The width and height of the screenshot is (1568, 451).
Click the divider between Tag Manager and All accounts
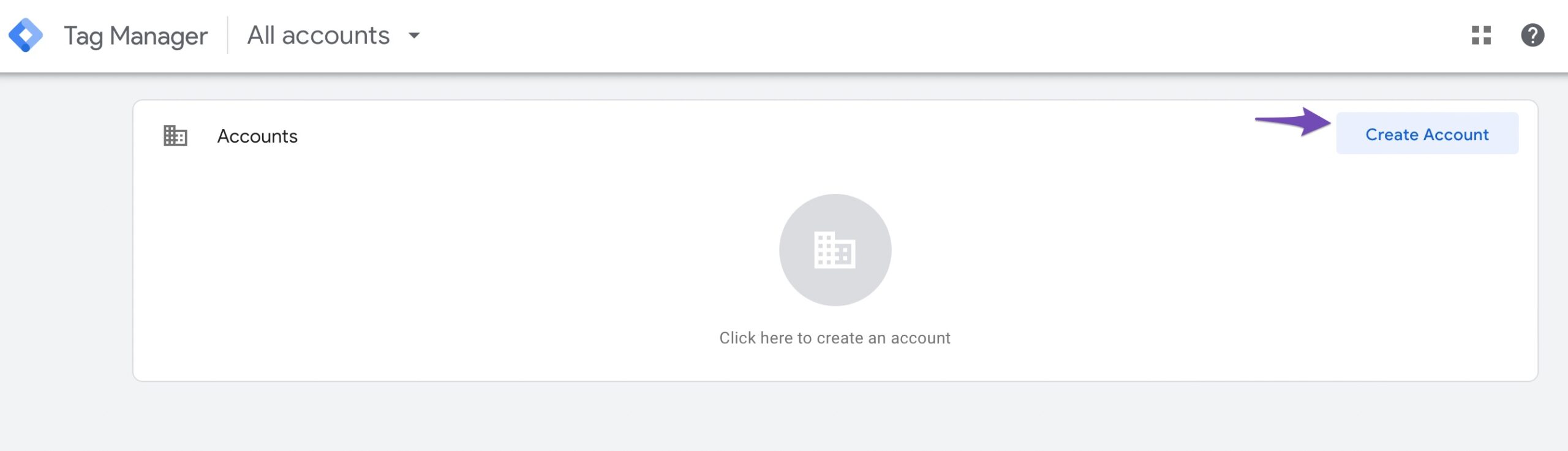228,35
